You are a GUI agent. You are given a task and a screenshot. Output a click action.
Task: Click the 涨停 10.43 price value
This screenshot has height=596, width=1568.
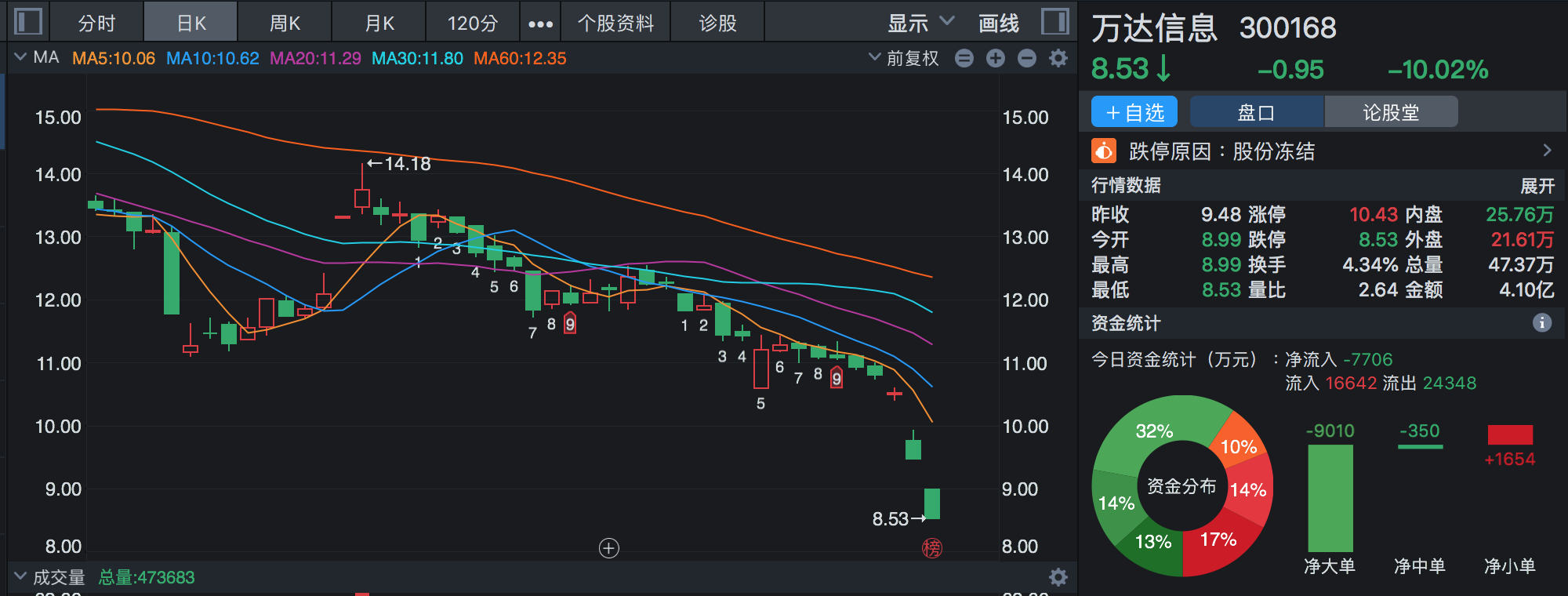[x=1374, y=214]
